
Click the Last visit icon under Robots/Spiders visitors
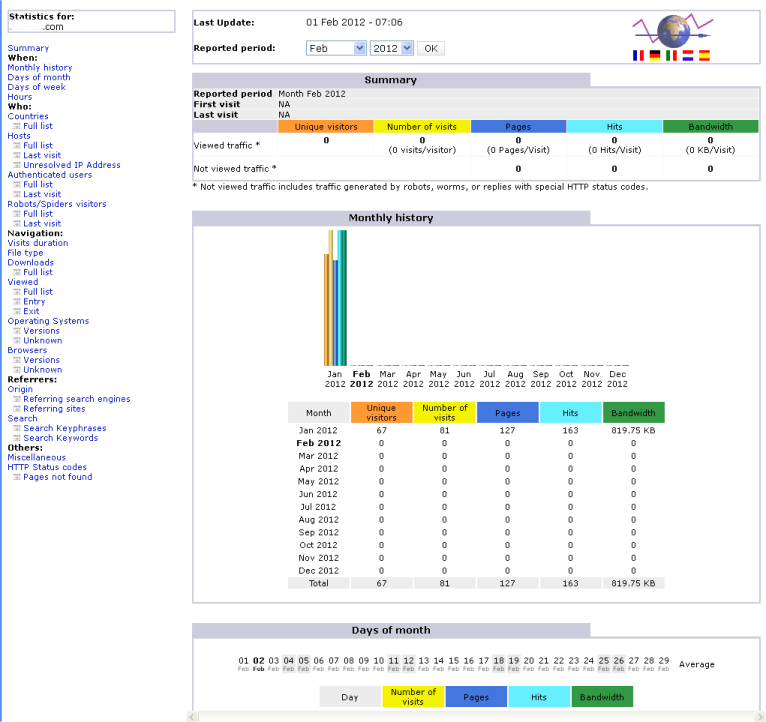[17, 224]
